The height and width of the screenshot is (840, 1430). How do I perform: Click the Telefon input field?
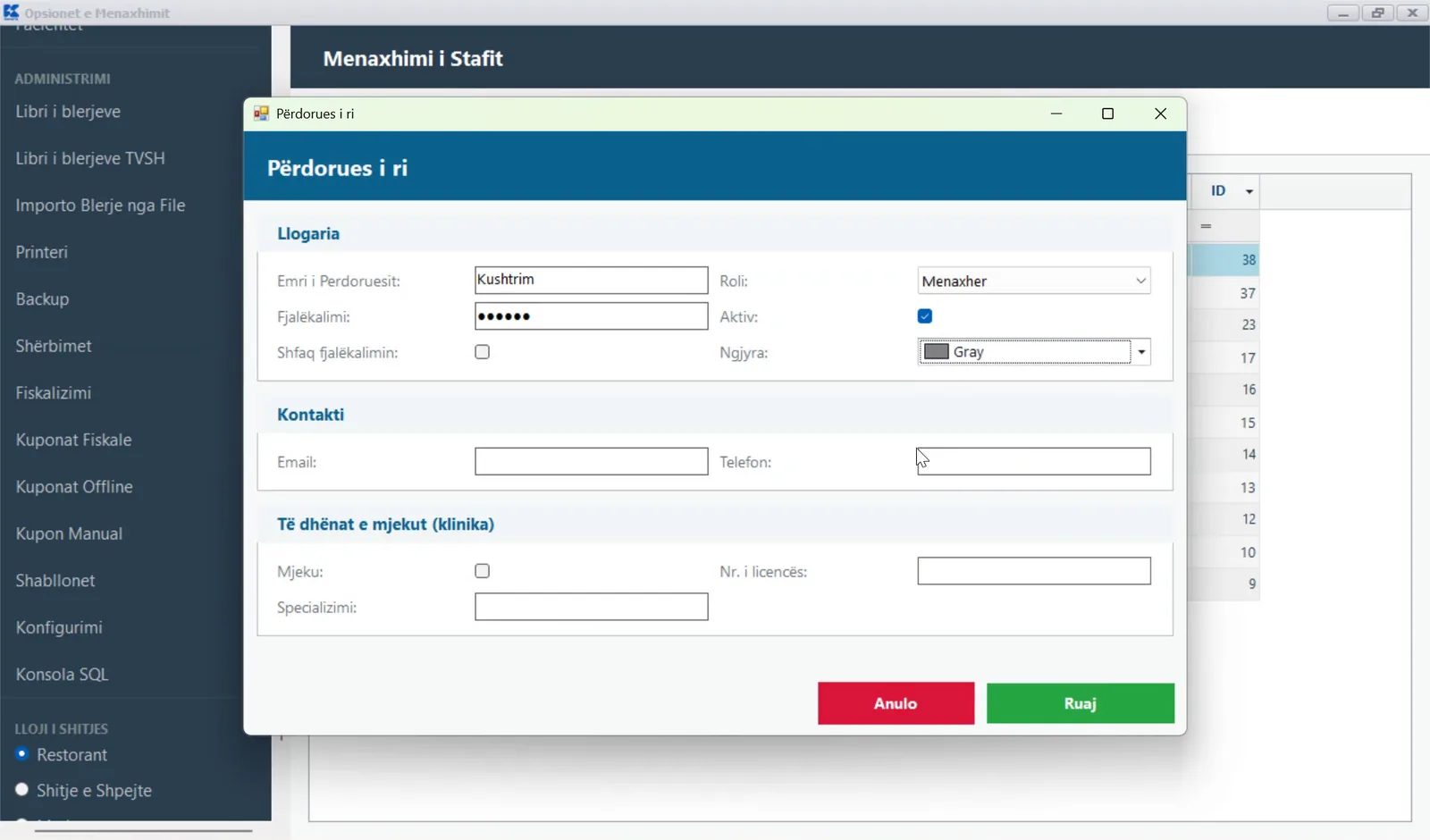tap(1034, 461)
